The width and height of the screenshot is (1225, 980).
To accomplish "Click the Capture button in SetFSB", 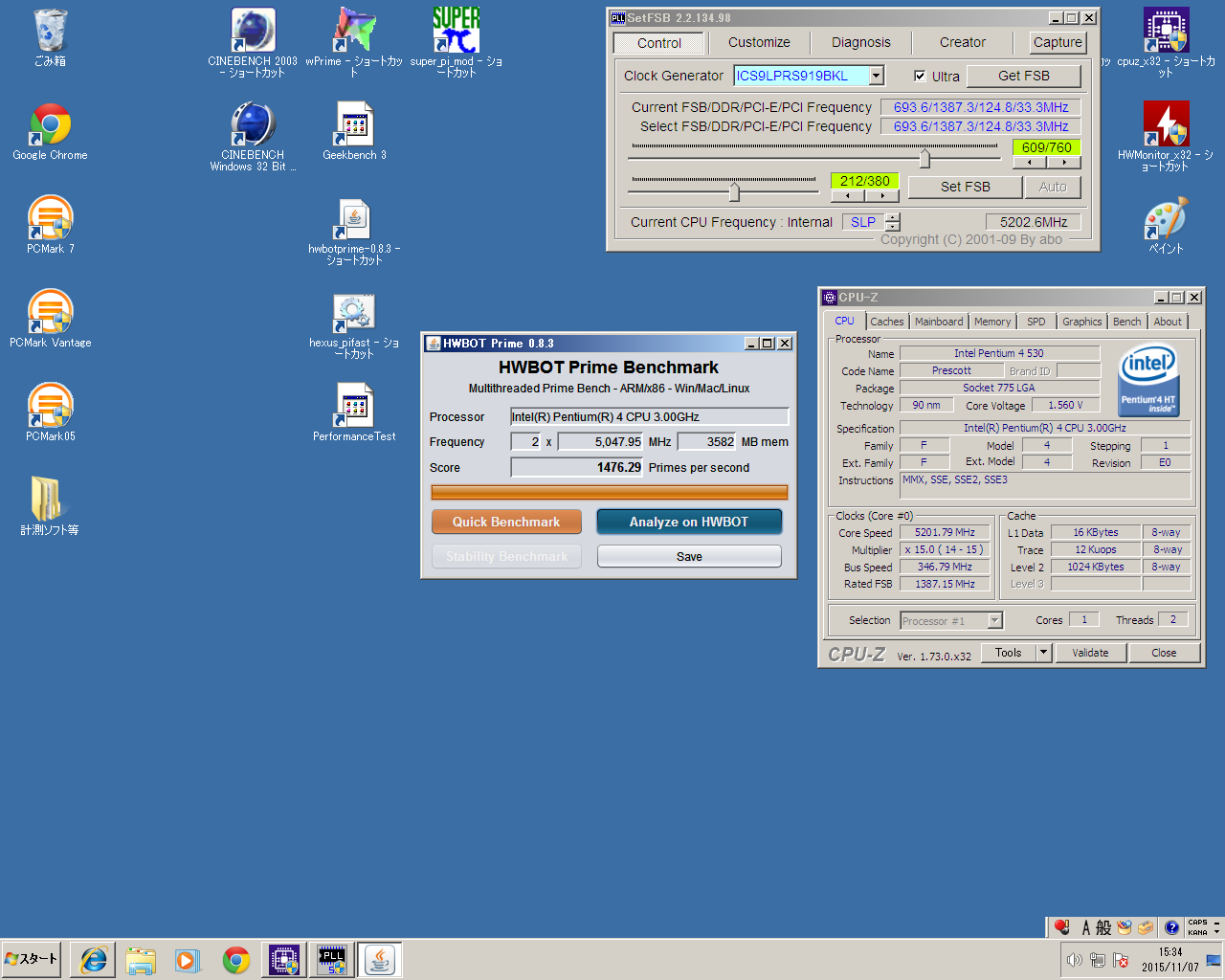I will (x=1058, y=42).
